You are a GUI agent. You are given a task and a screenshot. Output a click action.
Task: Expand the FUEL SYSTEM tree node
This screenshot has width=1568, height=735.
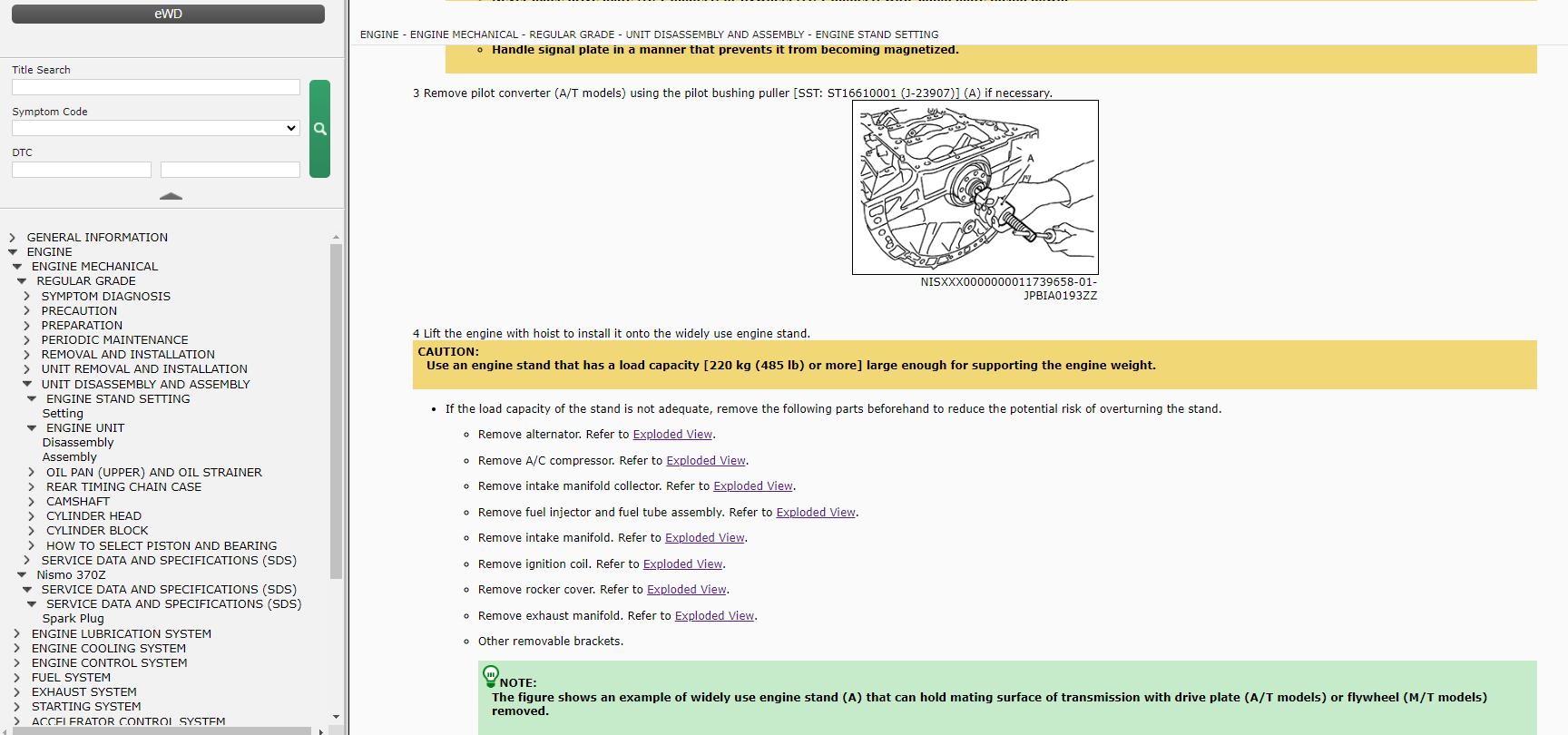pyautogui.click(x=17, y=678)
